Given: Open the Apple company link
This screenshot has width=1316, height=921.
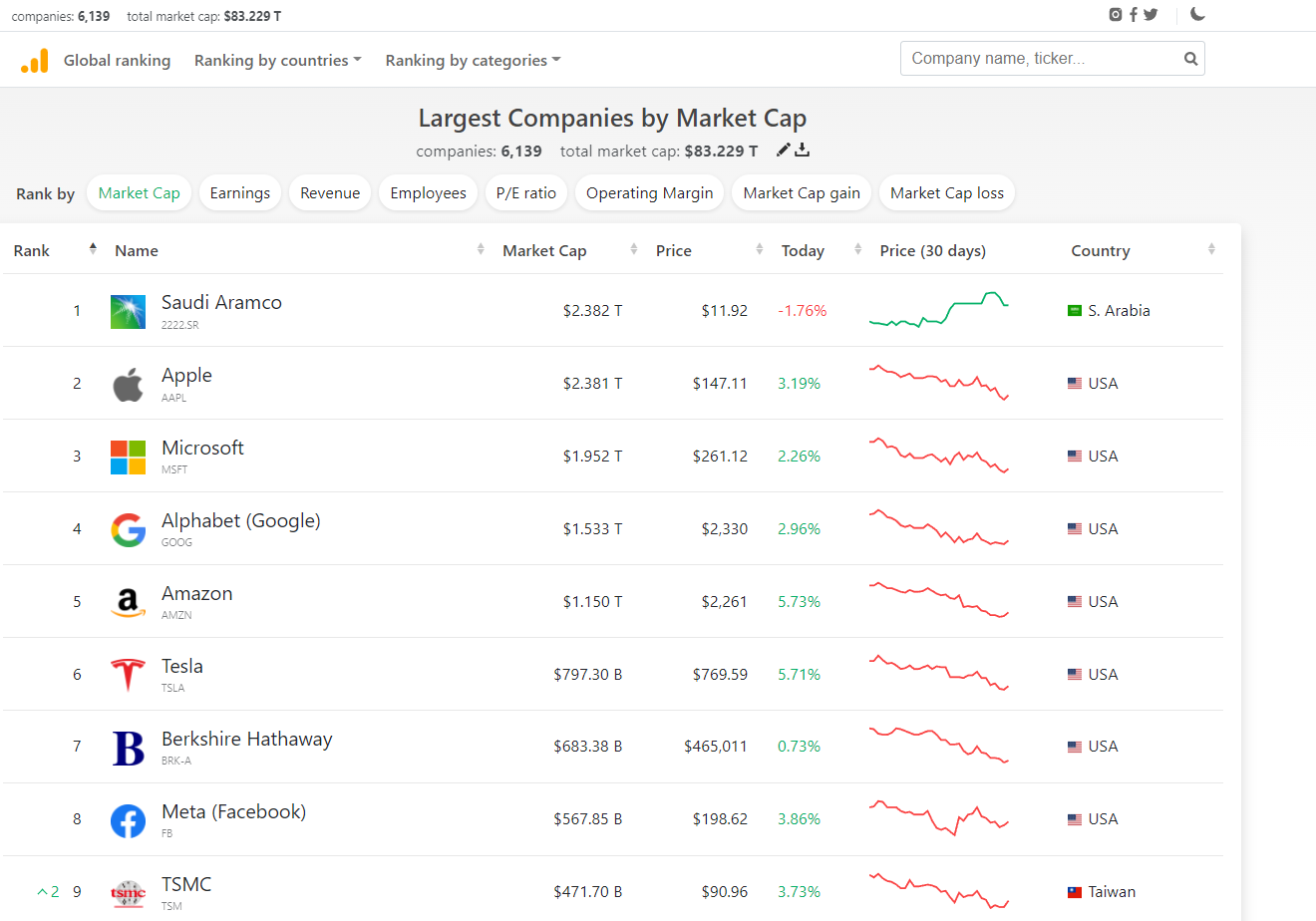Looking at the screenshot, I should (x=186, y=376).
